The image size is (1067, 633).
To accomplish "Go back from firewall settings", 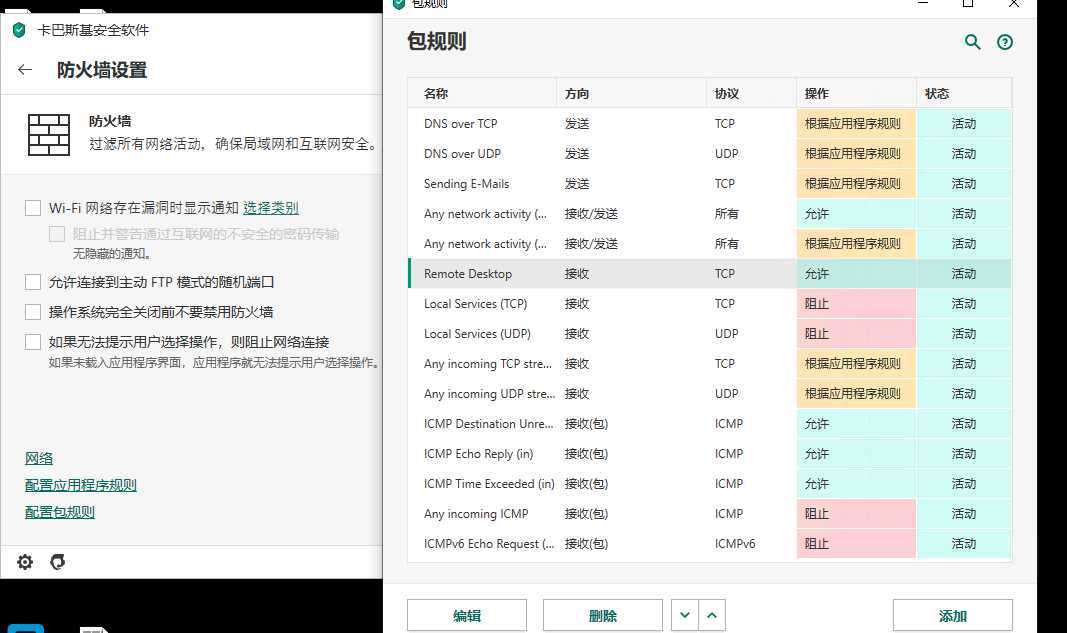I will tap(25, 69).
